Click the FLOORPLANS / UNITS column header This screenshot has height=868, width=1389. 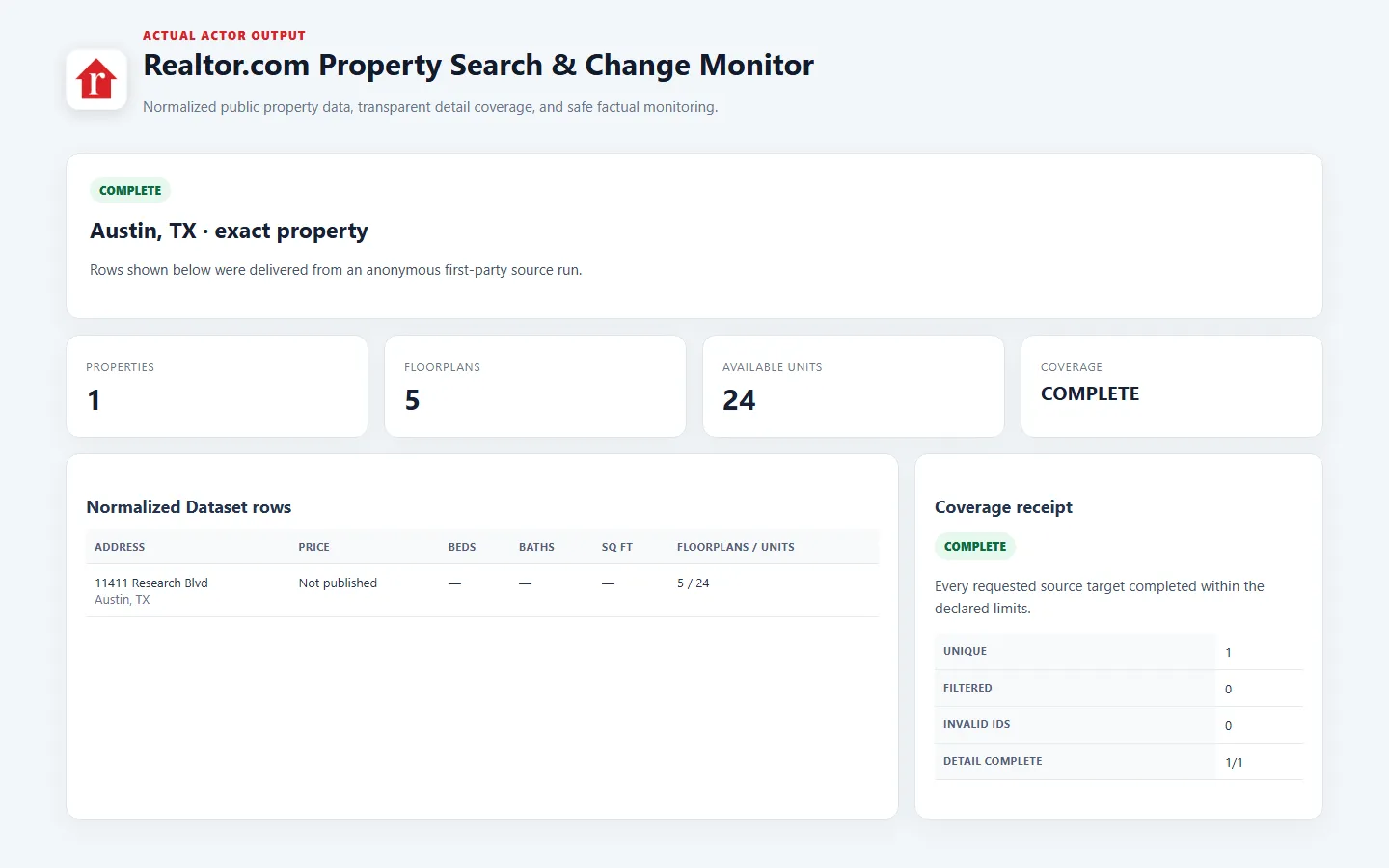[736, 547]
